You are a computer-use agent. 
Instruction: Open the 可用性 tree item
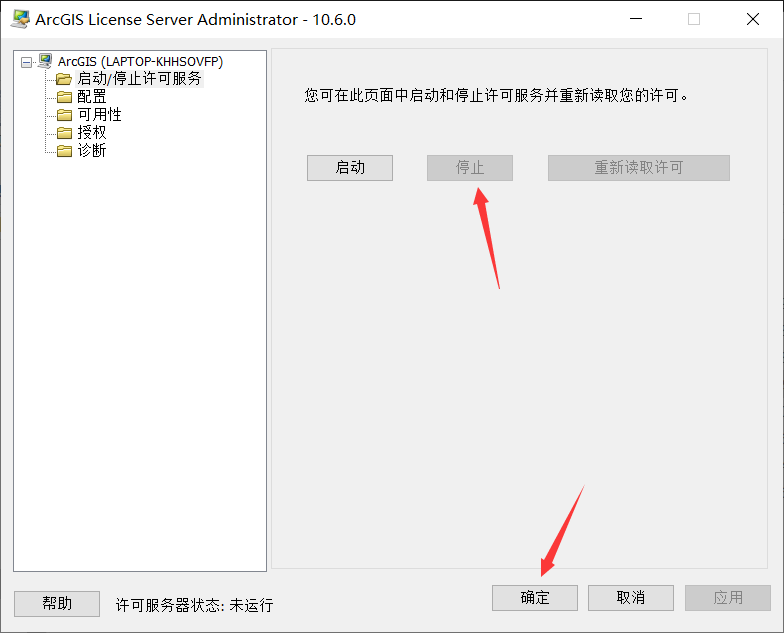coord(100,114)
